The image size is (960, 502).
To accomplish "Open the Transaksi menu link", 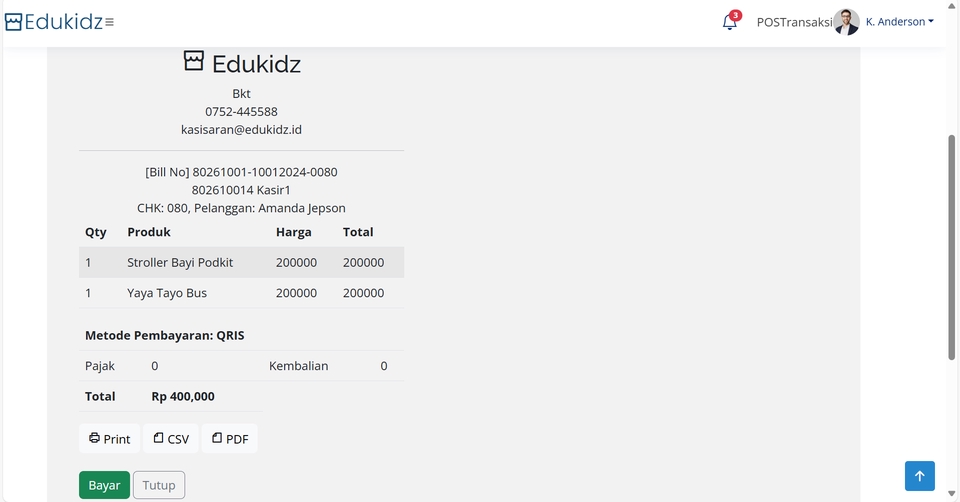I will [x=806, y=23].
